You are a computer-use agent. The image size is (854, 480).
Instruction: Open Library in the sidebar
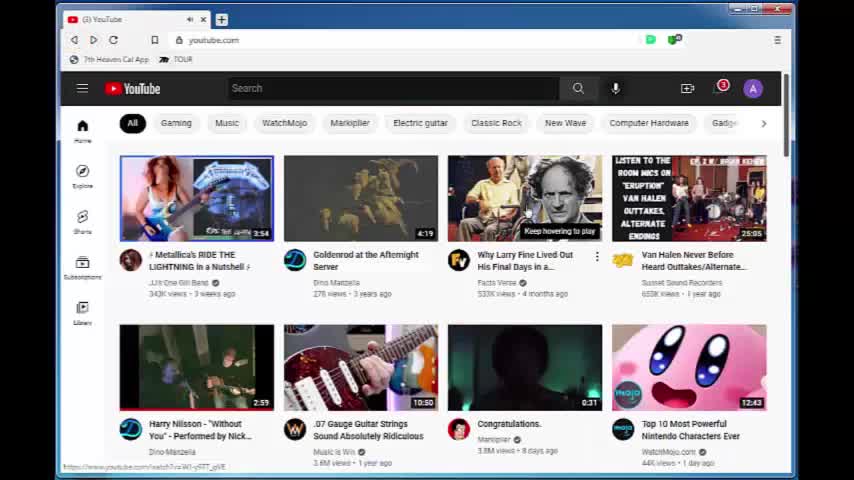[x=83, y=313]
